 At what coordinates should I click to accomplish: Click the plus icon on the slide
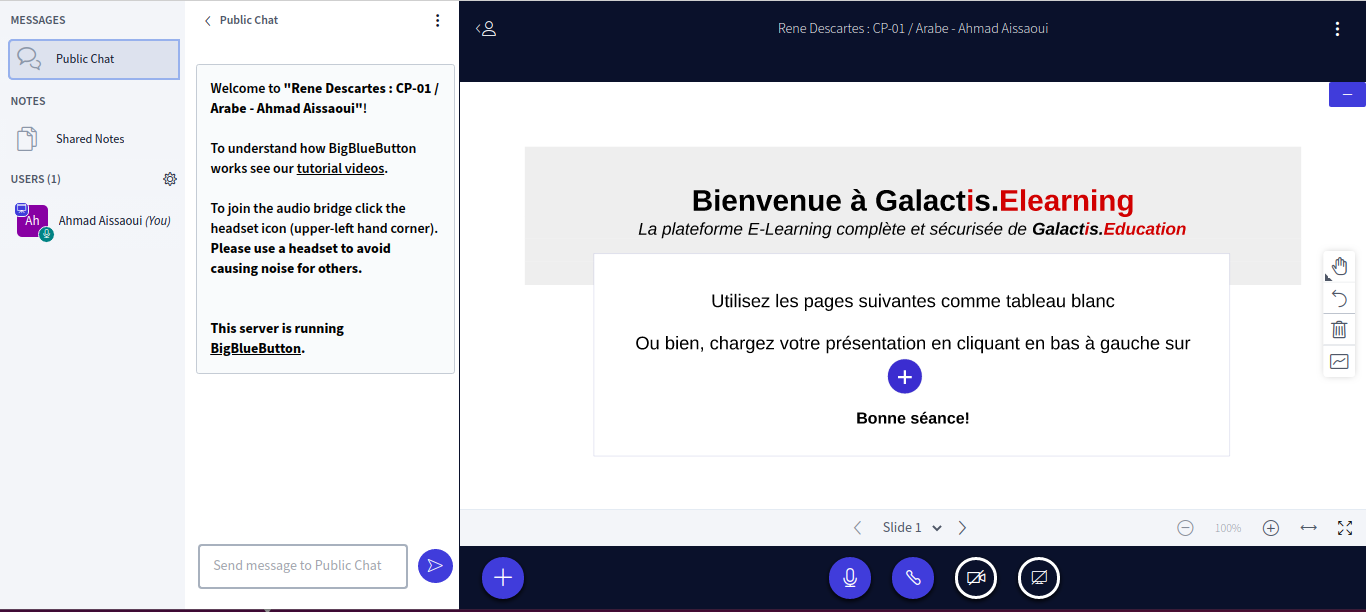click(x=905, y=377)
